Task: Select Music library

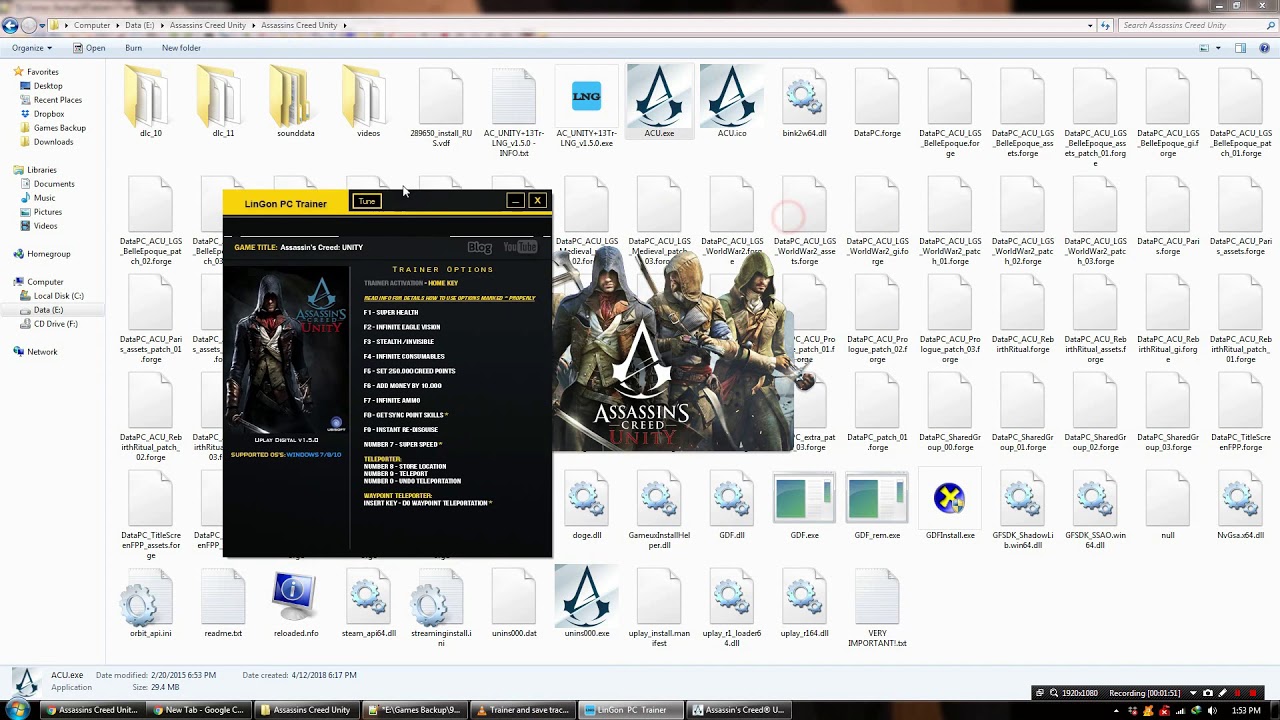Action: pos(44,198)
